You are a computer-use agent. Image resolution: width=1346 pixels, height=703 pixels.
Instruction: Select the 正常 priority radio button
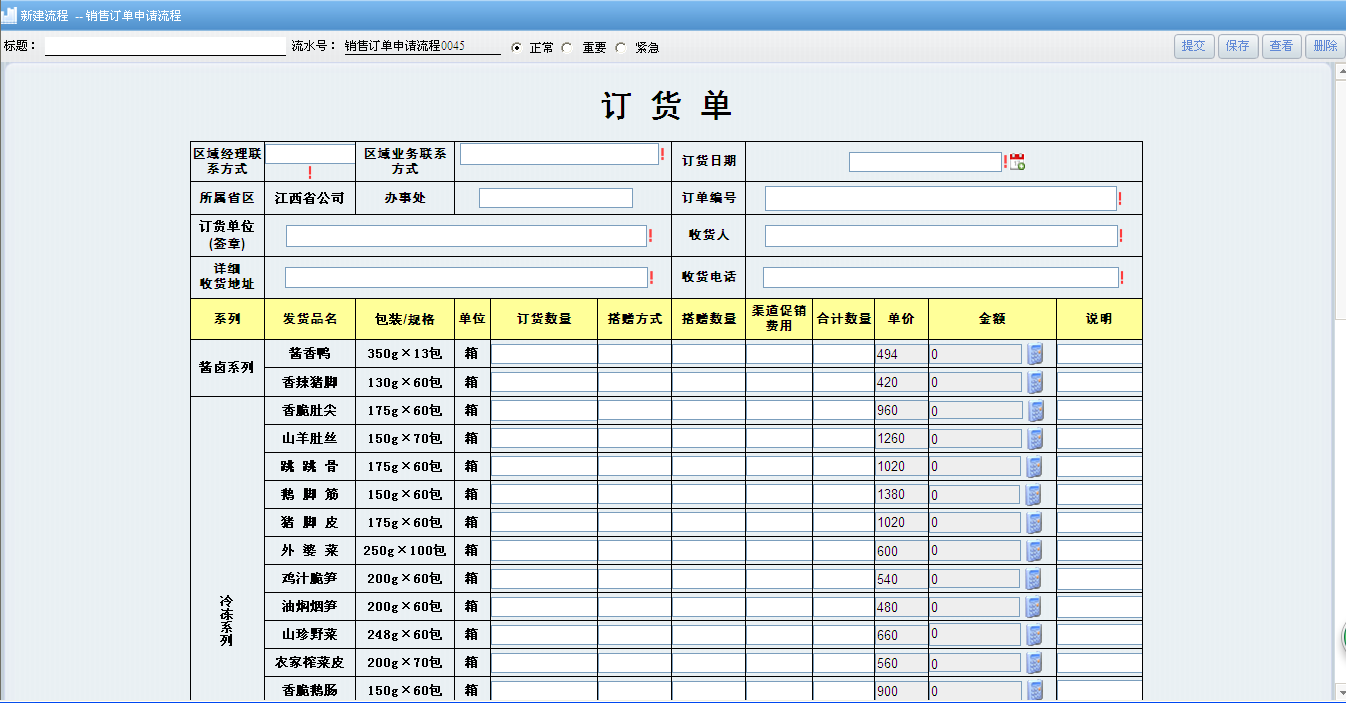coord(516,47)
